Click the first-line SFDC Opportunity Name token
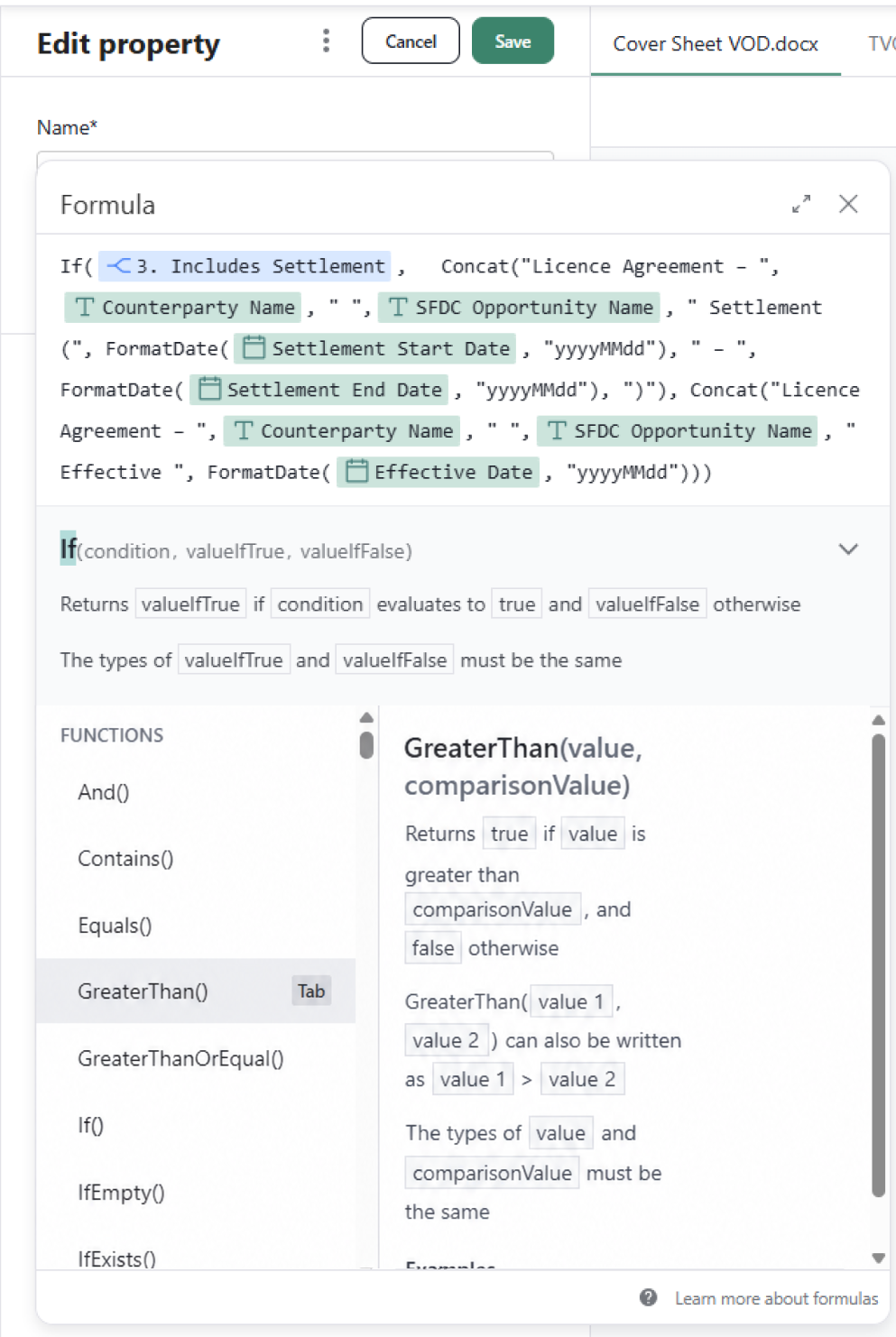Viewport: 896px width, 1337px height. click(x=520, y=308)
